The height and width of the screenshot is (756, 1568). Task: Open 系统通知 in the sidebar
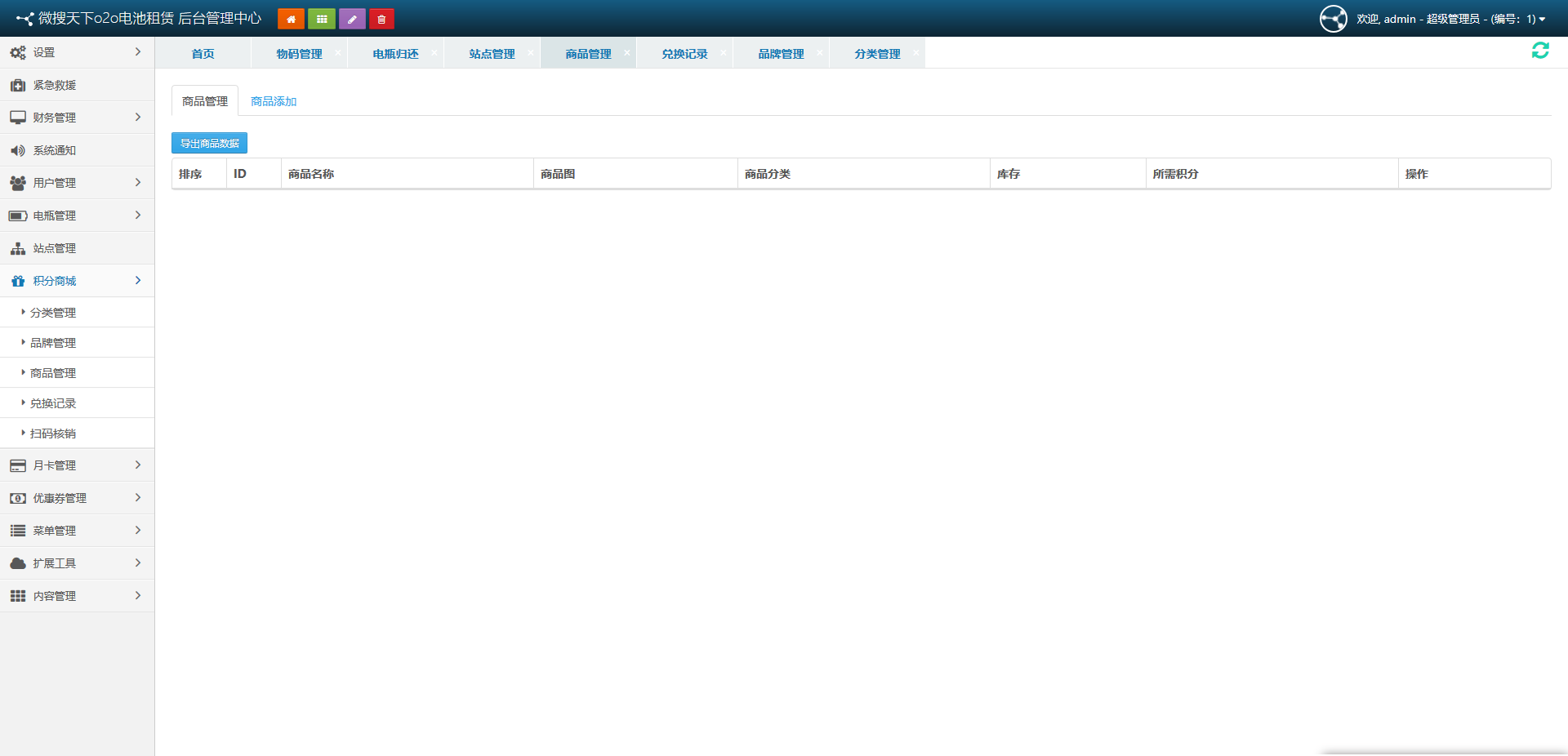coord(55,150)
